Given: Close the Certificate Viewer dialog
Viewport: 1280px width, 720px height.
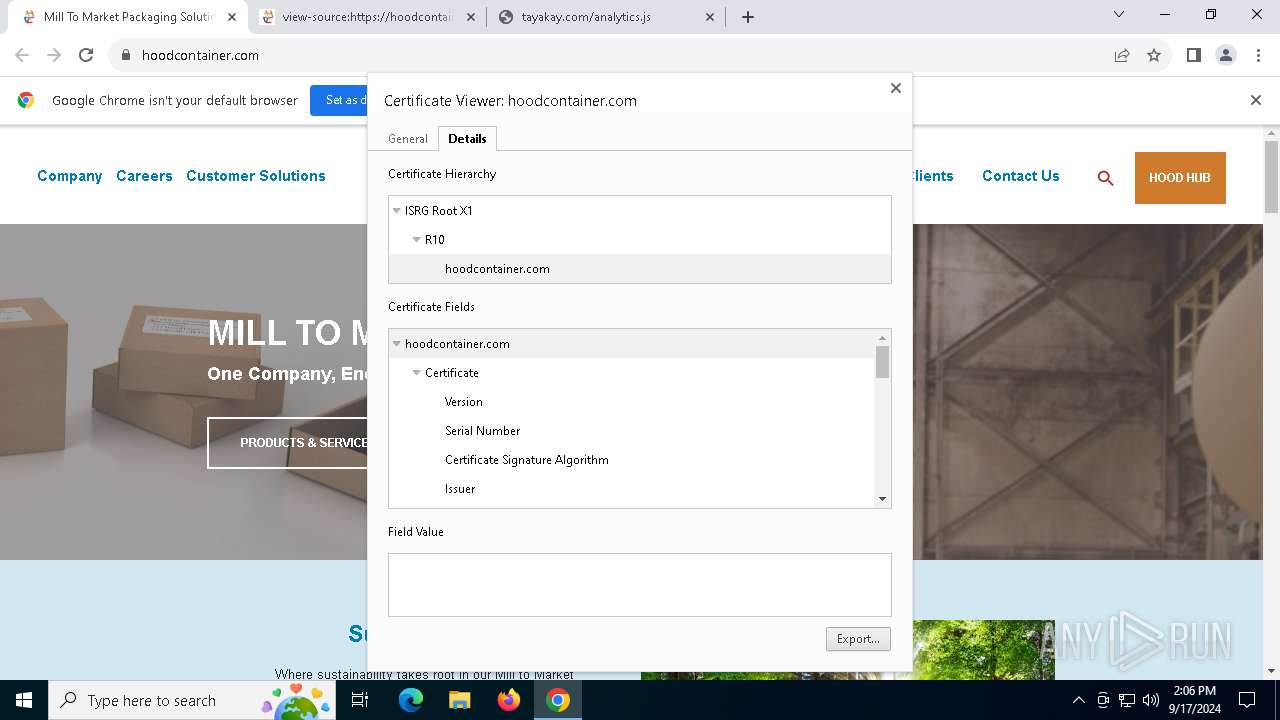Looking at the screenshot, I should pyautogui.click(x=896, y=88).
